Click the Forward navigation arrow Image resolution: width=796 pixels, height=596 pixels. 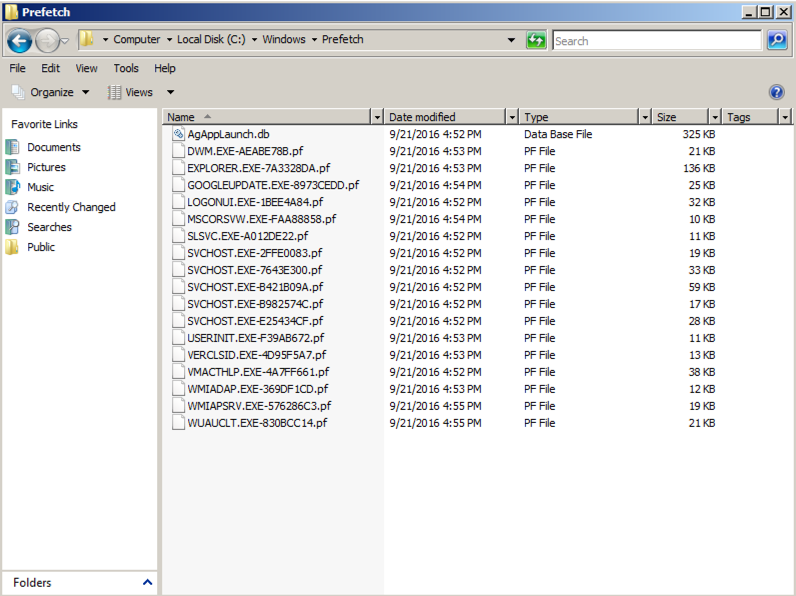point(47,41)
